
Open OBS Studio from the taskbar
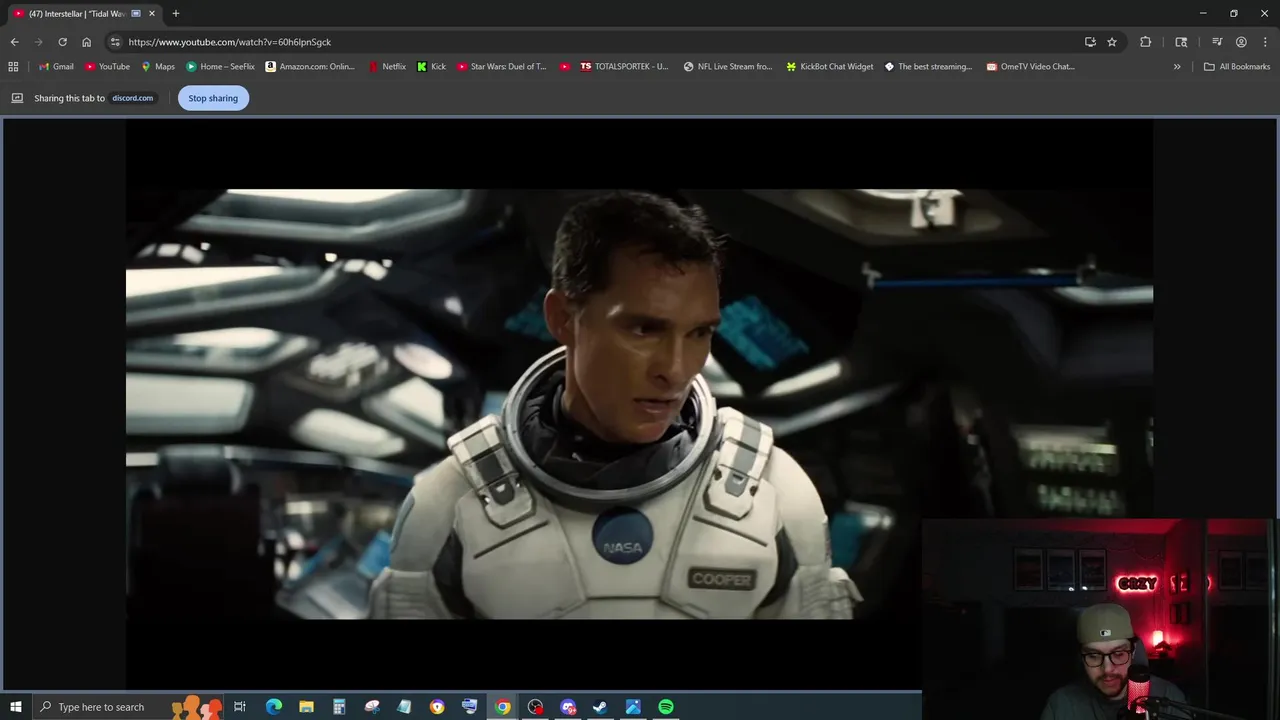(x=535, y=707)
